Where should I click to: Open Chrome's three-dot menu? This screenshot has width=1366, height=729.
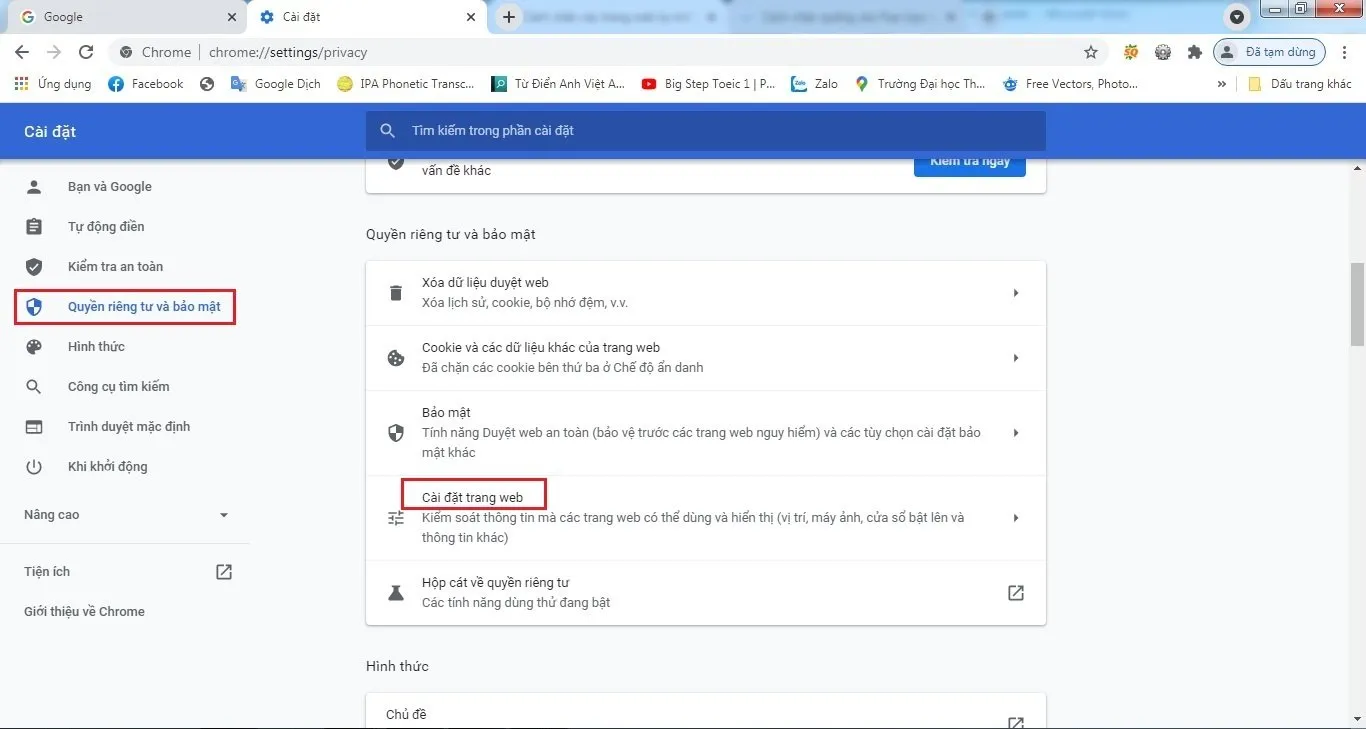coord(1345,52)
